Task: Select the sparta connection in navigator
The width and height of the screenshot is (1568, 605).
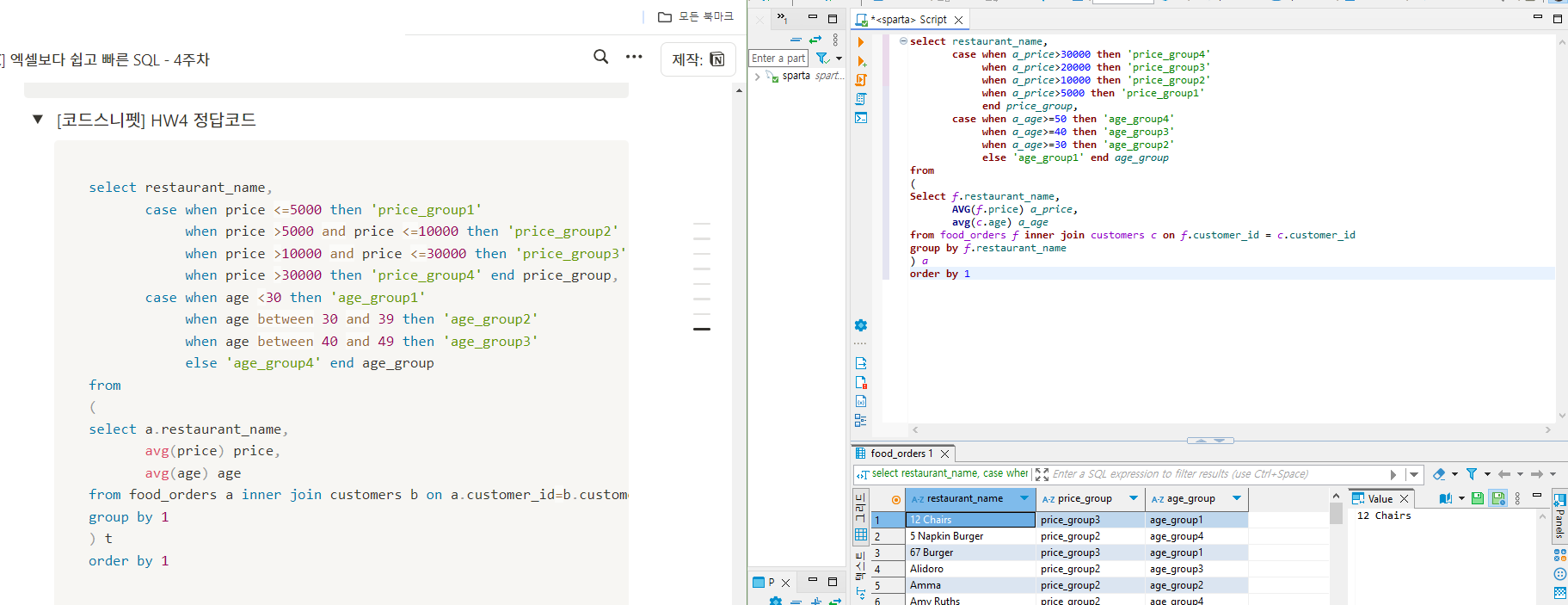Action: coord(796,76)
